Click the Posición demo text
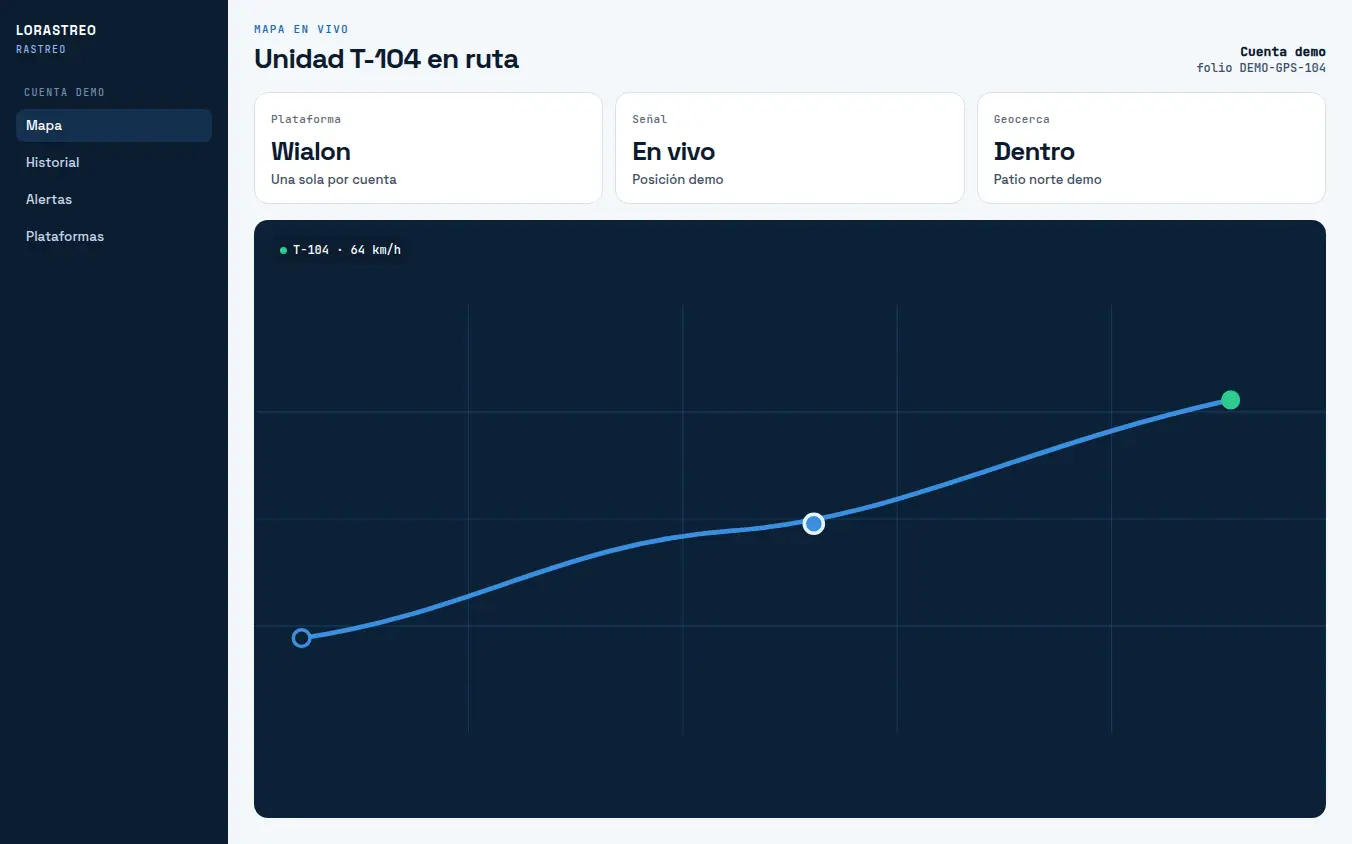 pyautogui.click(x=677, y=180)
